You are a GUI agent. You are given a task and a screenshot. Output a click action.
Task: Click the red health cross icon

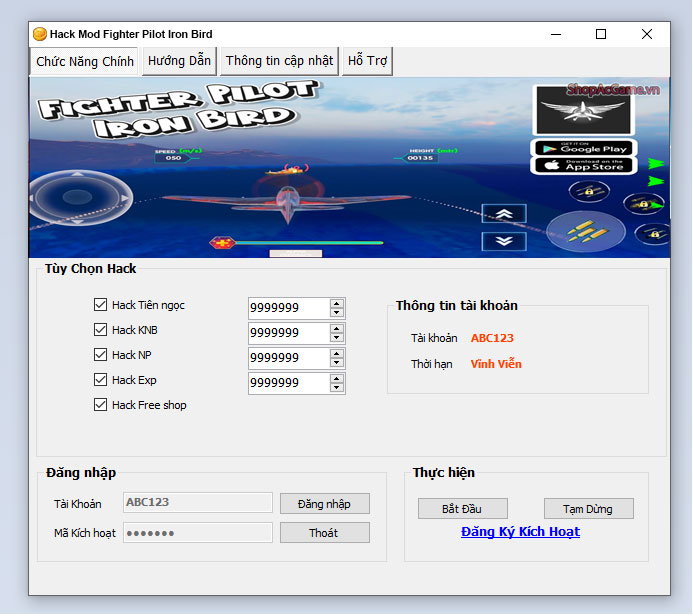click(222, 243)
